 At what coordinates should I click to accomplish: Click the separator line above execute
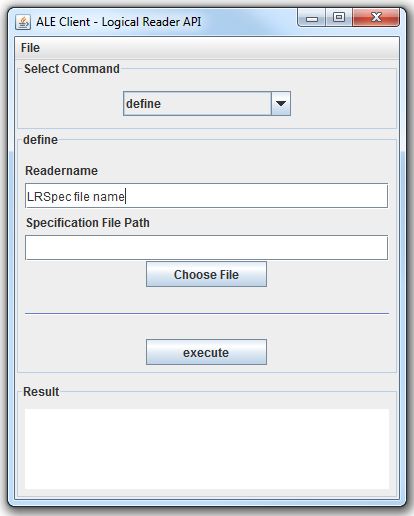tap(207, 313)
